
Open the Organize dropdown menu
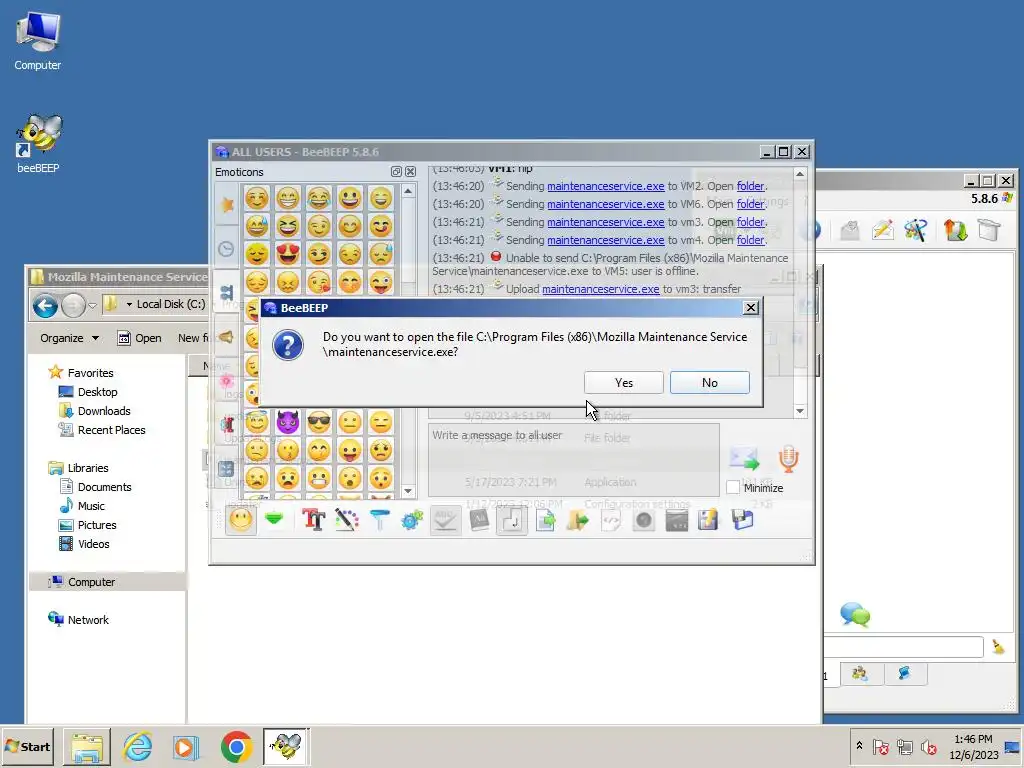pyautogui.click(x=69, y=338)
